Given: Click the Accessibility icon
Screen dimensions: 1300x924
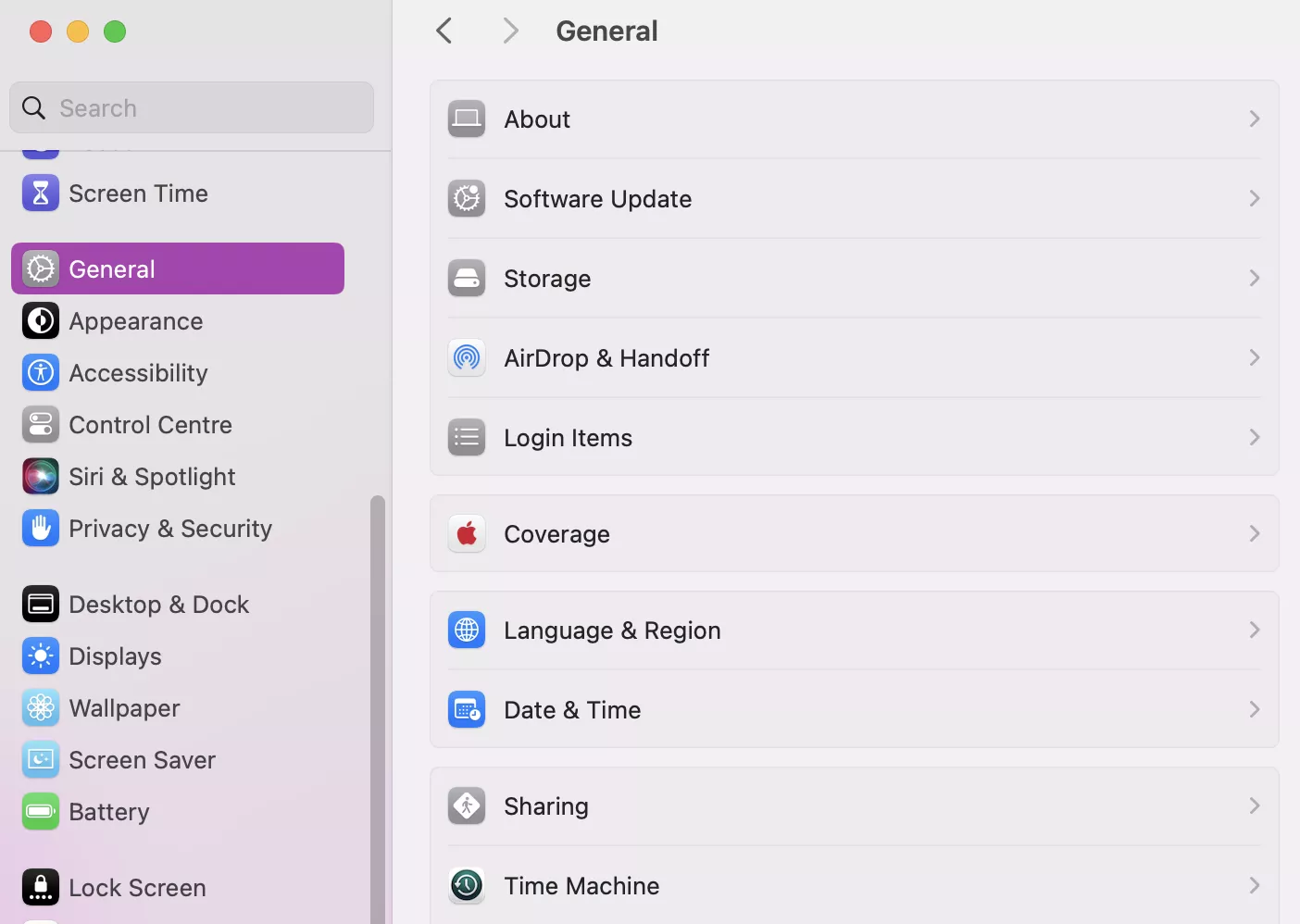Looking at the screenshot, I should point(41,372).
